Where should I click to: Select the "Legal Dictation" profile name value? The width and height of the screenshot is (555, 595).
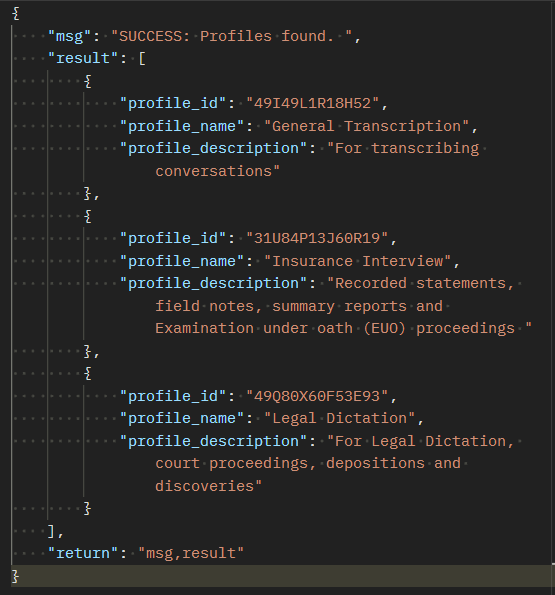[340, 418]
